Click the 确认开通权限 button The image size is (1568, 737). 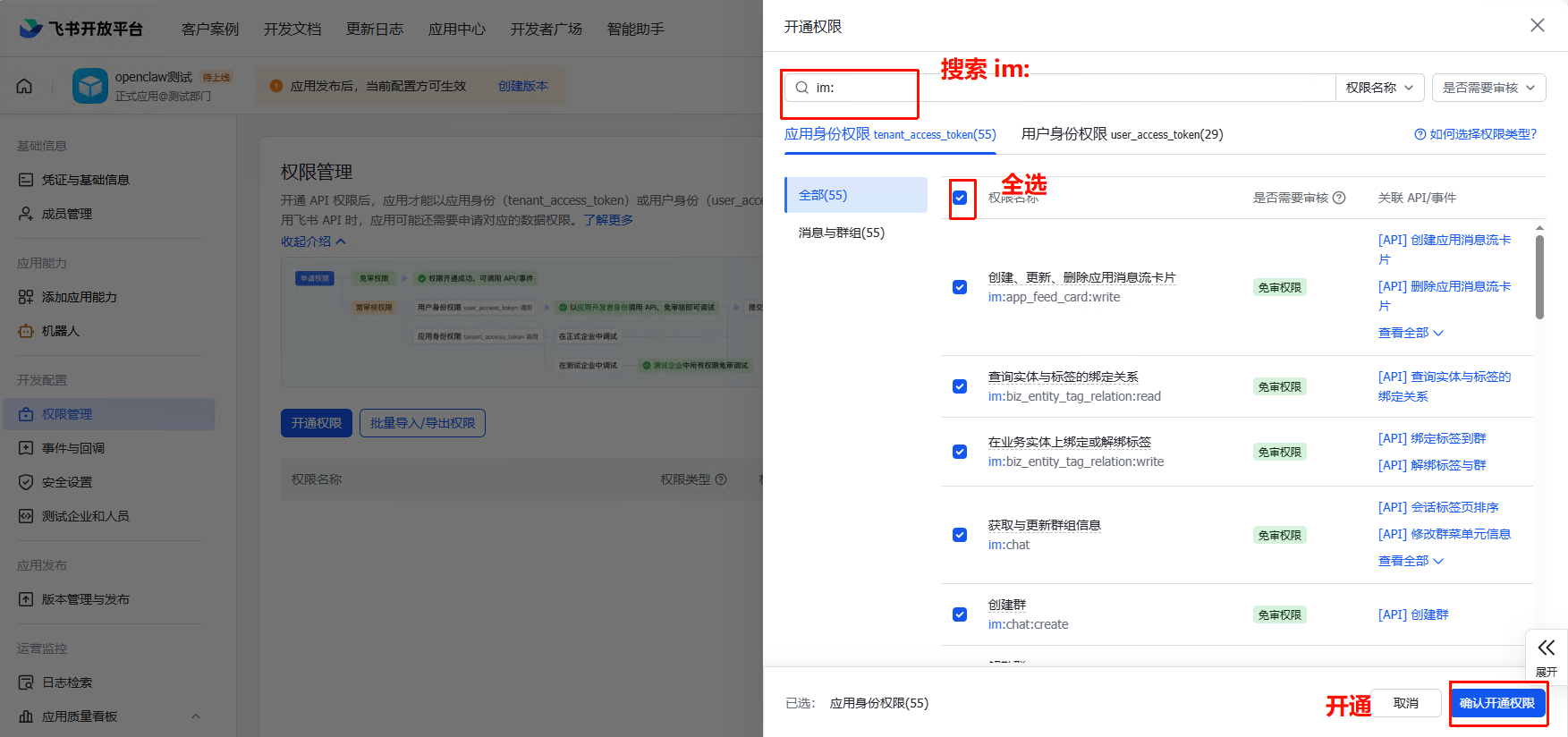tap(1496, 703)
